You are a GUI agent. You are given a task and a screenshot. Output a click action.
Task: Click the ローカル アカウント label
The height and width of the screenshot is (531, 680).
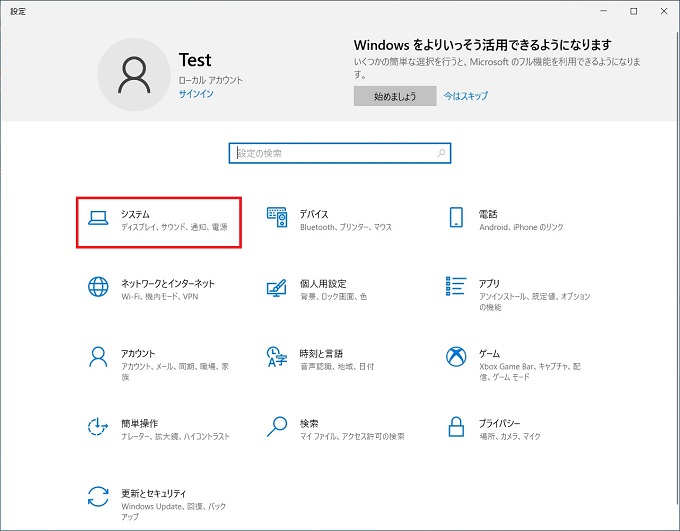211,80
